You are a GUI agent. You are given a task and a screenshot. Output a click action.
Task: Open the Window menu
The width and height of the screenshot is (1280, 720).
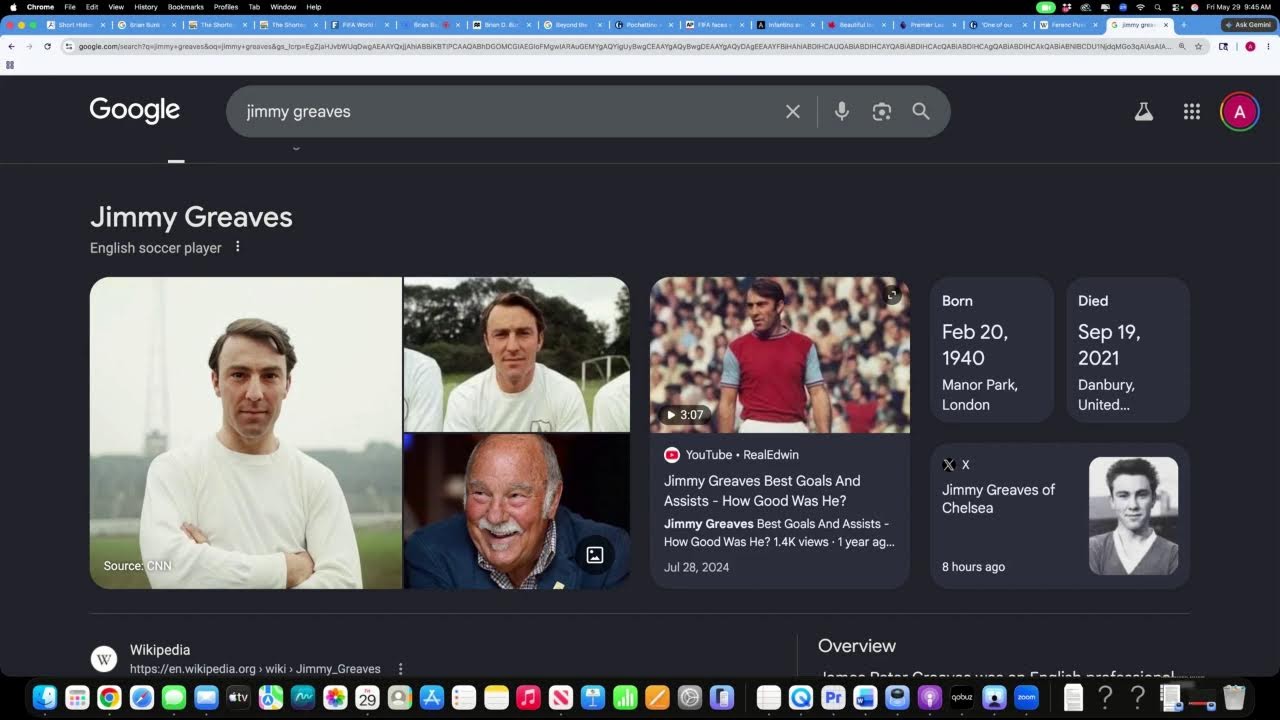pyautogui.click(x=283, y=7)
